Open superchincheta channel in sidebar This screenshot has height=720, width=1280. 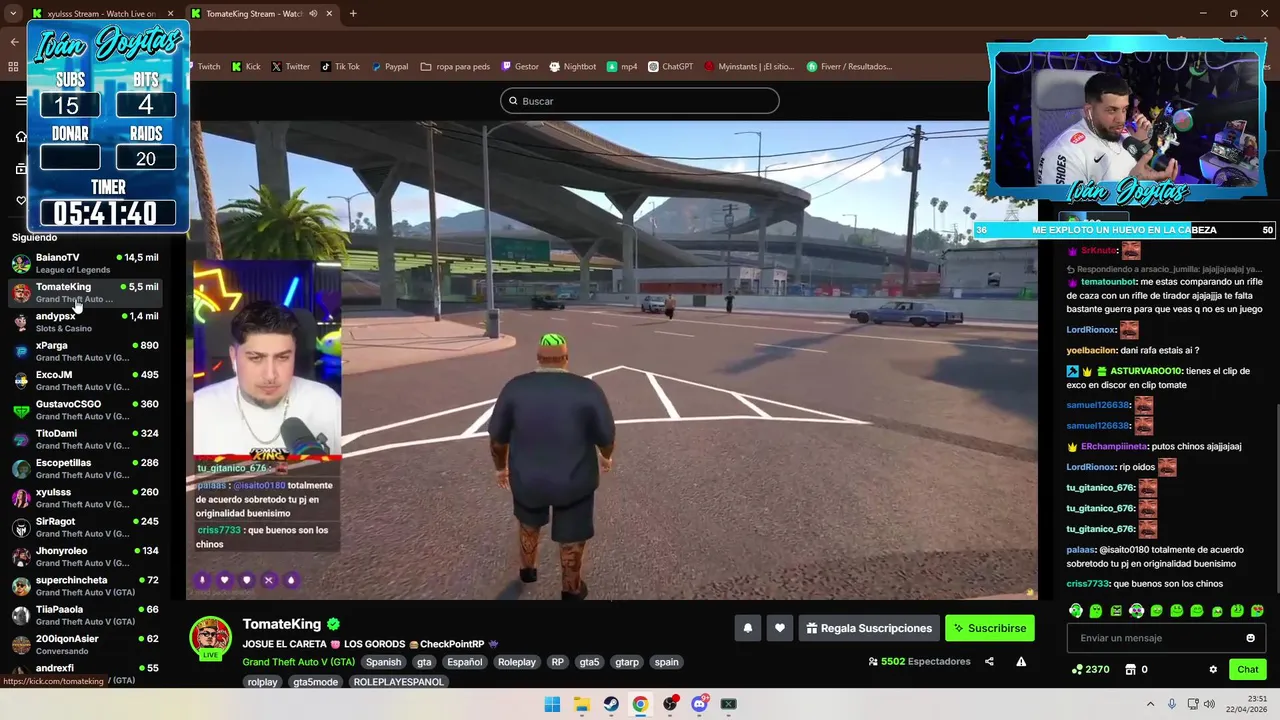[x=85, y=586]
